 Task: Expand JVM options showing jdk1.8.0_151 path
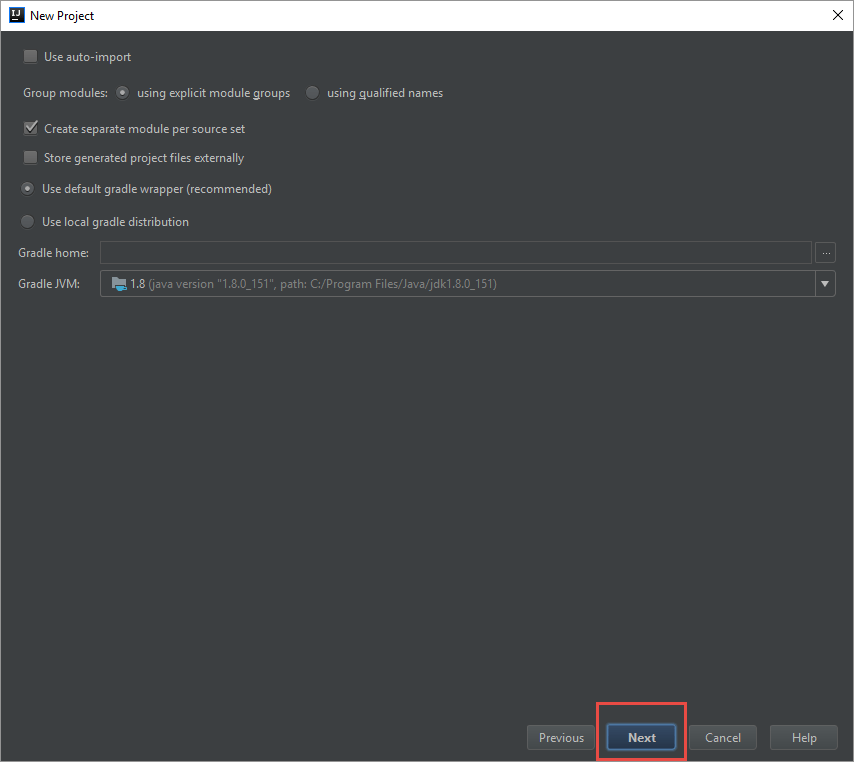pos(825,283)
